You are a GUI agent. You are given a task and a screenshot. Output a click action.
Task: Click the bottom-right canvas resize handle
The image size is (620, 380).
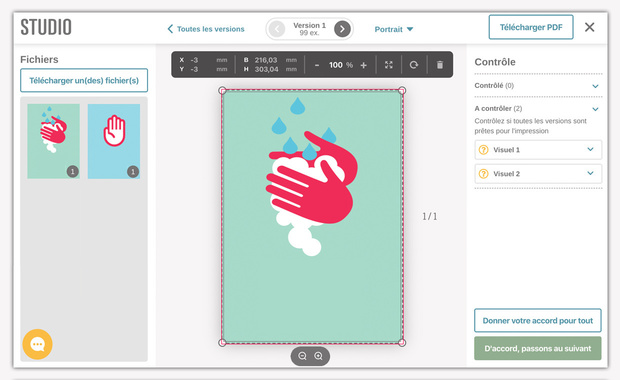[402, 342]
